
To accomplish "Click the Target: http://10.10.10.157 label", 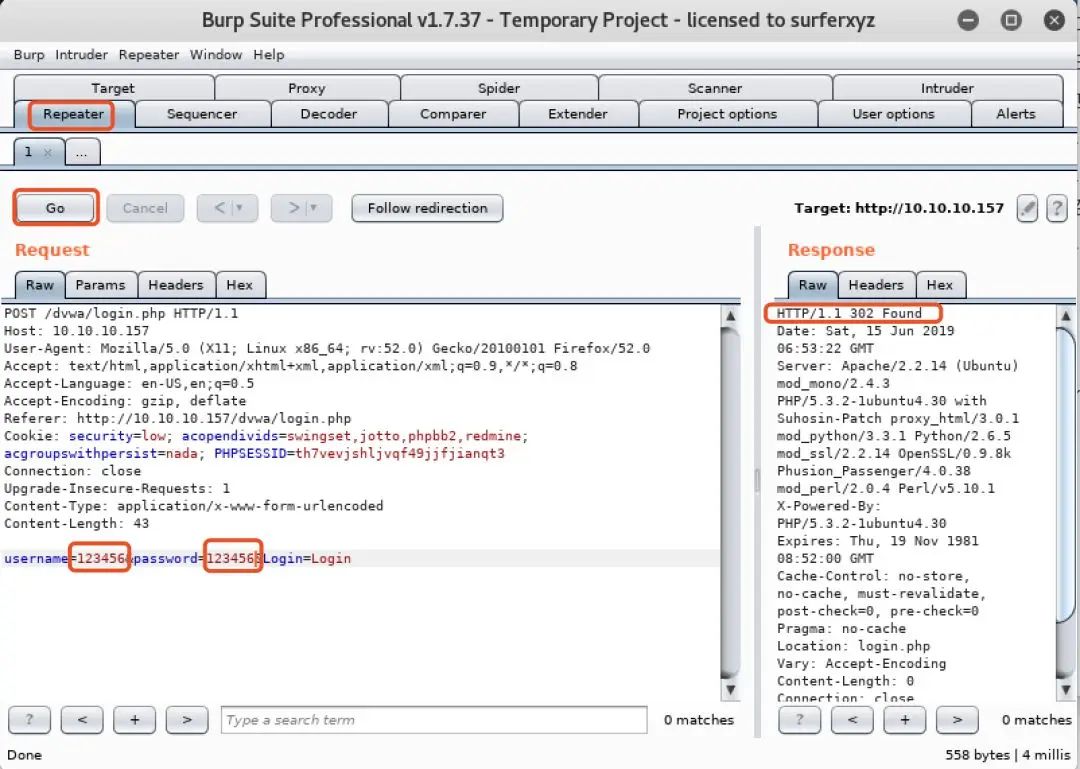I will click(899, 208).
